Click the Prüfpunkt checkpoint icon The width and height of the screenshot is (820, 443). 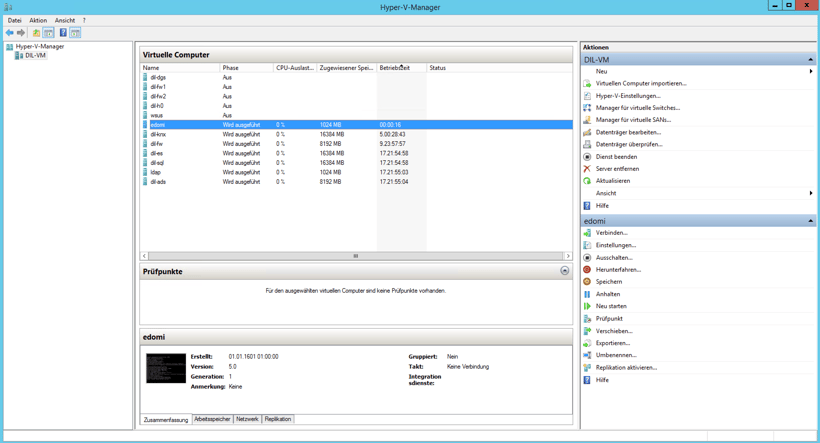pyautogui.click(x=587, y=319)
